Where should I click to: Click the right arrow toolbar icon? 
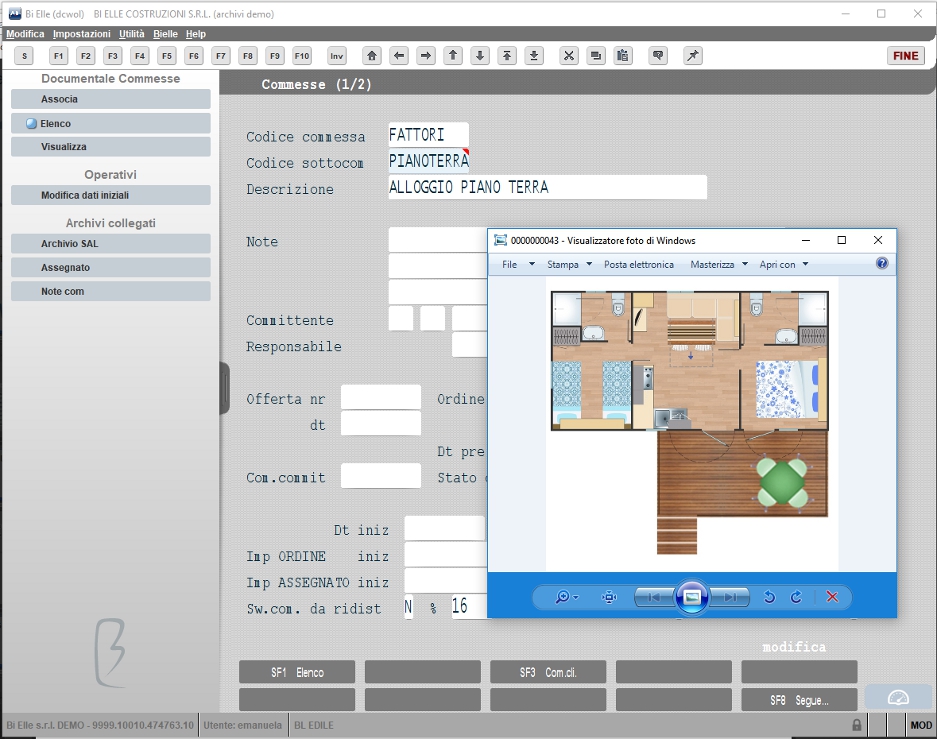click(x=425, y=56)
